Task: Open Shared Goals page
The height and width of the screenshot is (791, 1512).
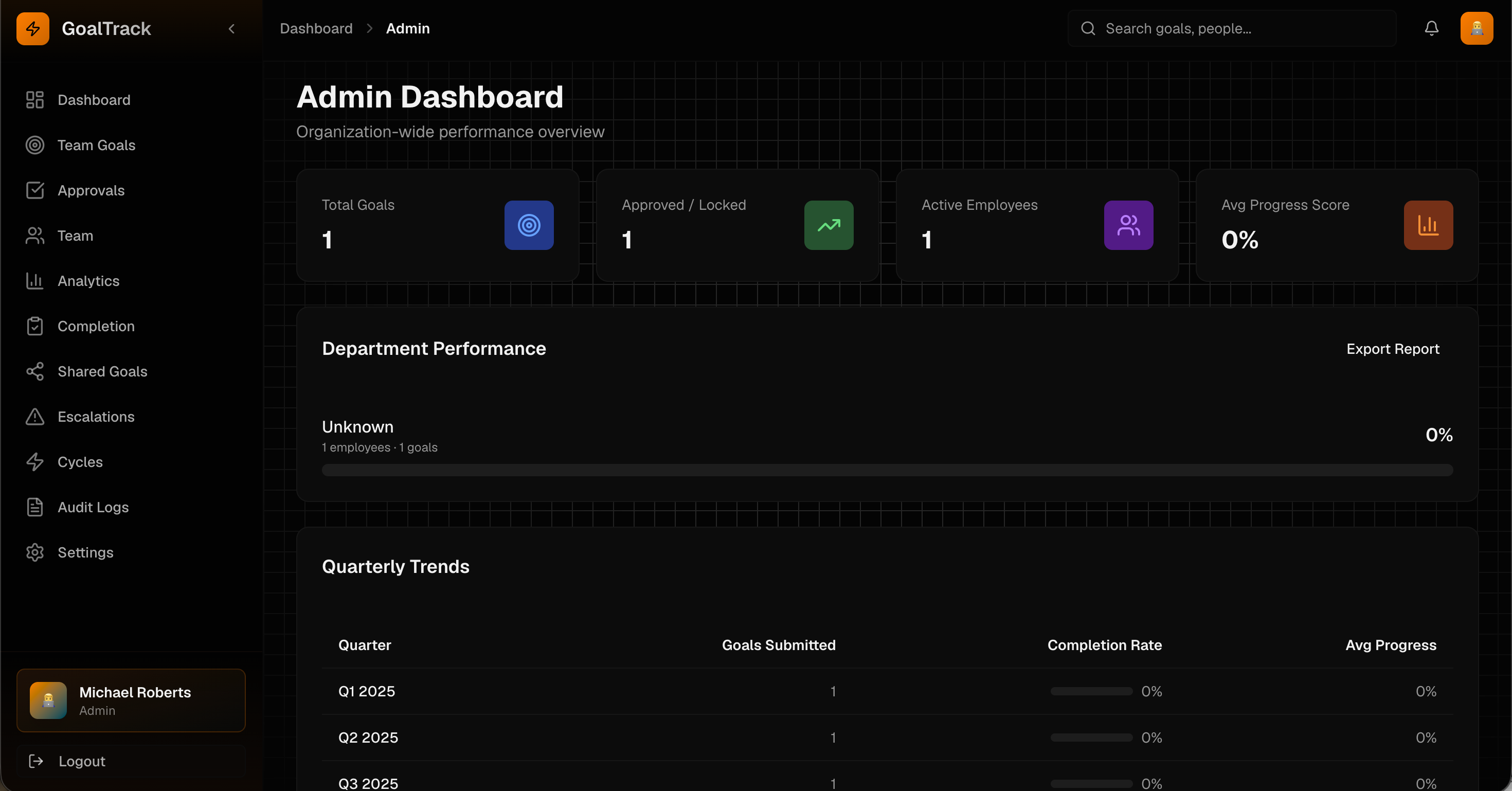Action: tap(131, 371)
